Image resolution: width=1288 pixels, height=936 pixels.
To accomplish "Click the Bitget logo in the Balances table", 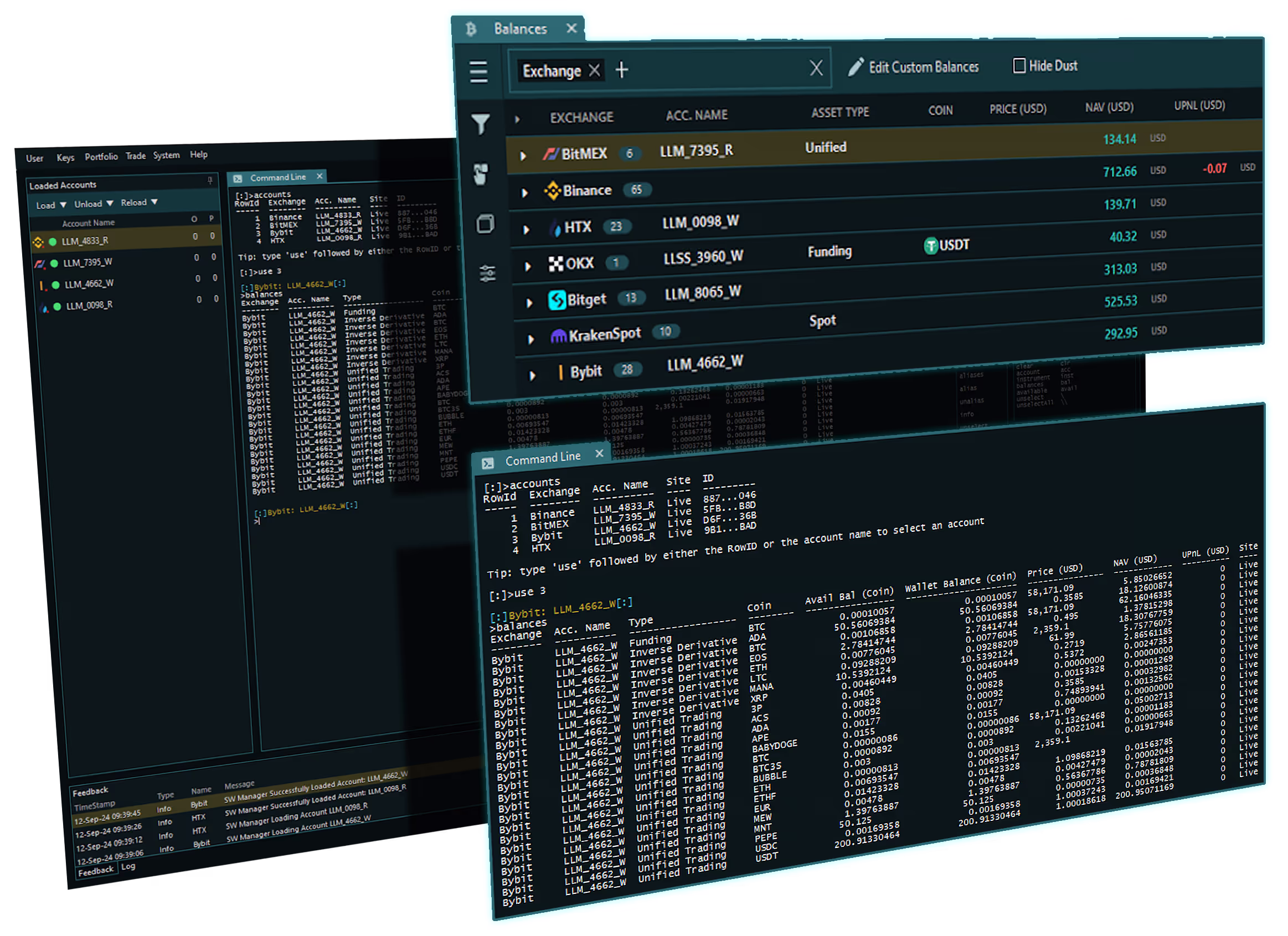I will coord(557,299).
